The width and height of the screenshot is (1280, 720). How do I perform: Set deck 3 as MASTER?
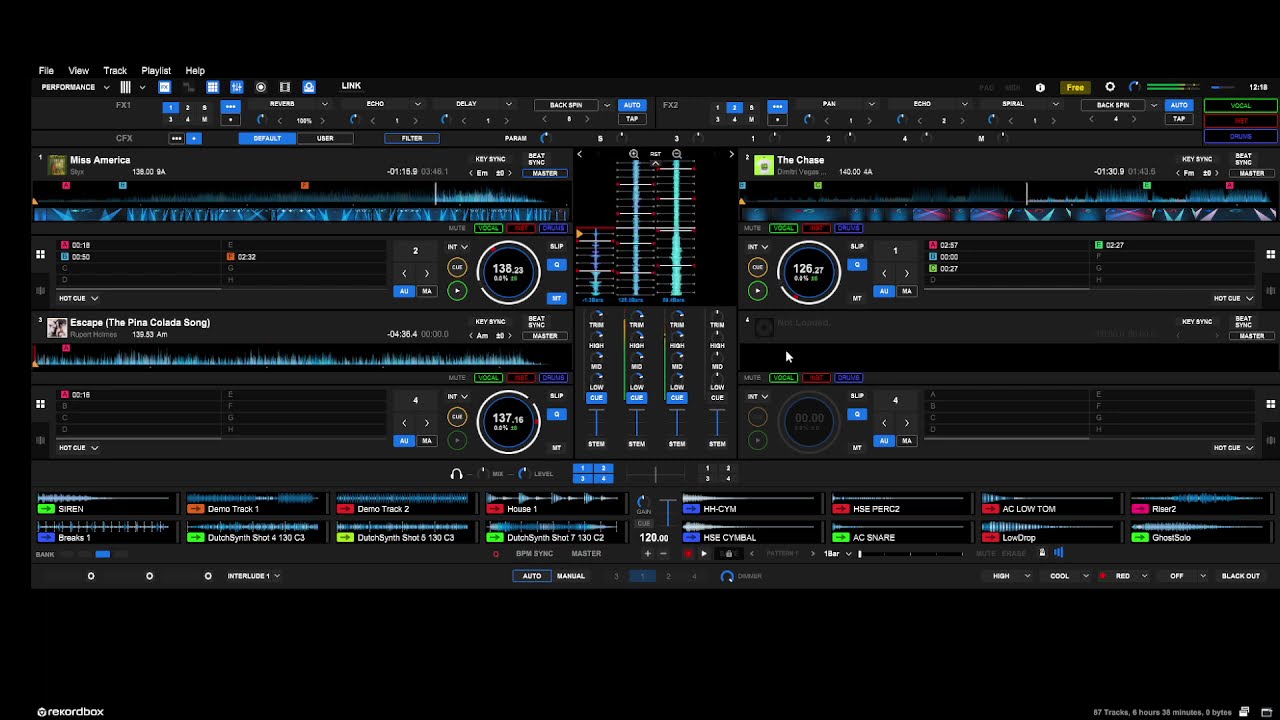click(x=545, y=336)
